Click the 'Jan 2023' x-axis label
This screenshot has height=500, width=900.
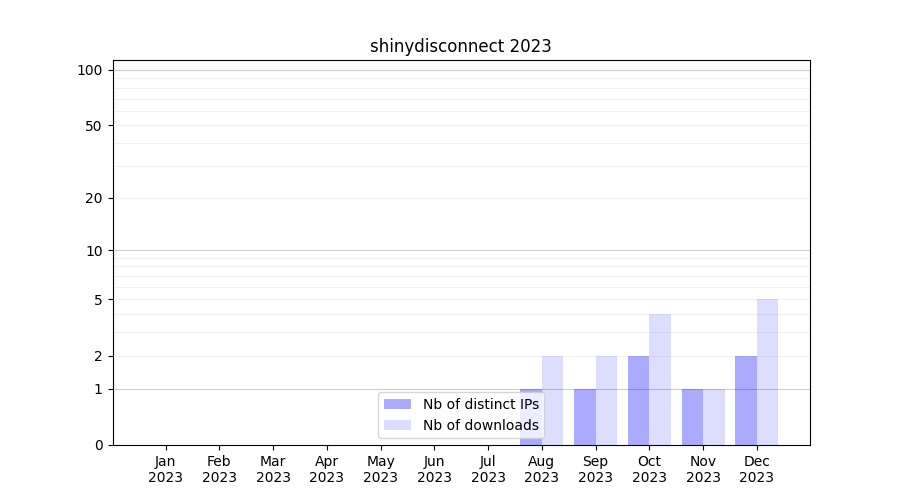(x=165, y=469)
